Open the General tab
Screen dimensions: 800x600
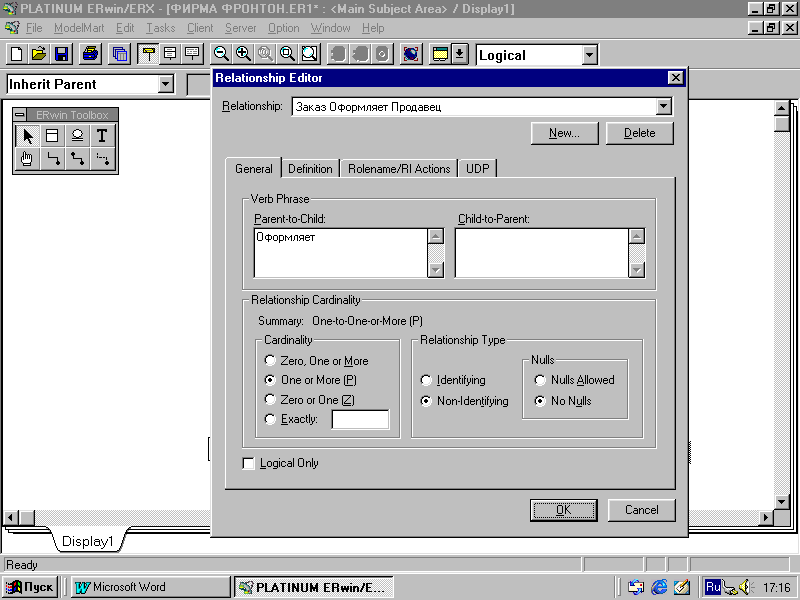point(254,169)
